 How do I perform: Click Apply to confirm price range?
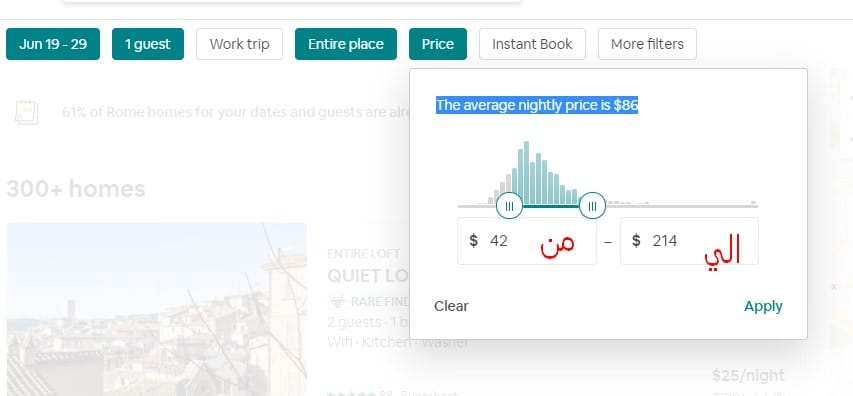pos(763,306)
